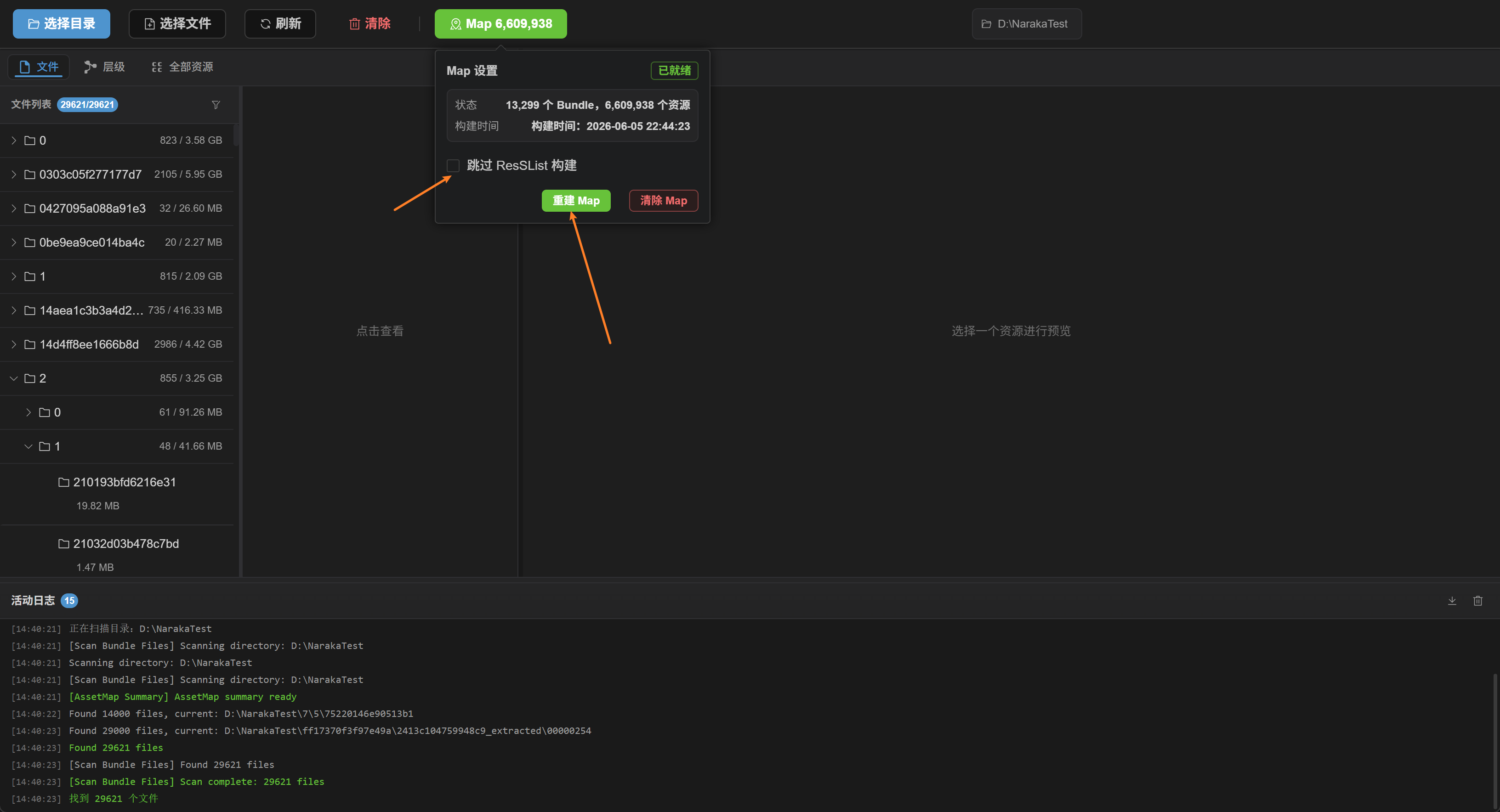This screenshot has height=812, width=1500.
Task: Click log line 'Found 29621 files' in green
Action: pos(116,748)
